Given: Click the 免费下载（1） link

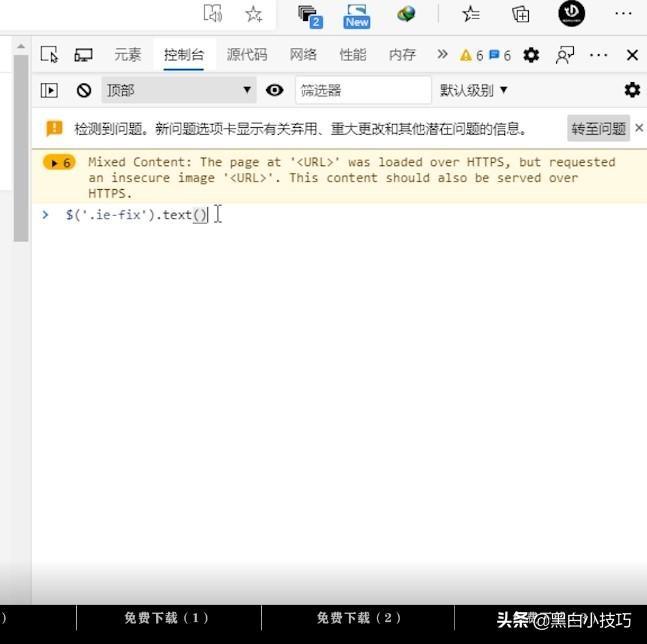Looking at the screenshot, I should pos(166,618).
